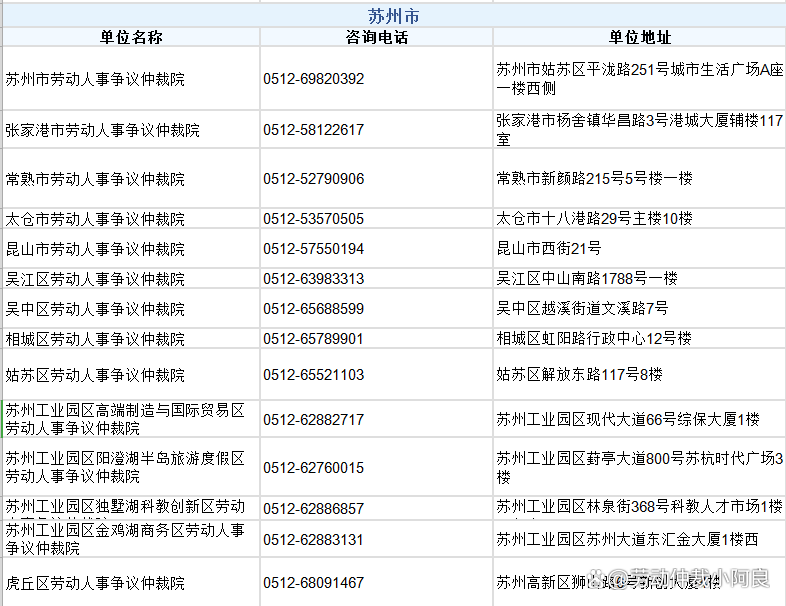
Task: Select phone number 0512-62886857
Action: [x=314, y=509]
